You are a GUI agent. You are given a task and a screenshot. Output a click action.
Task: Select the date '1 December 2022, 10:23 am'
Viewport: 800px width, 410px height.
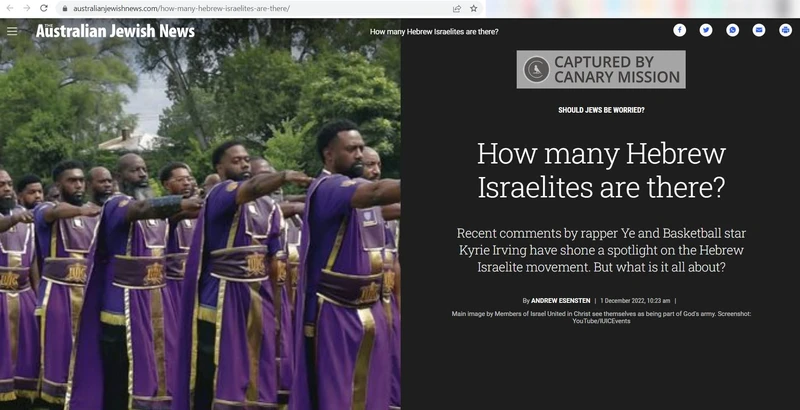[635, 301]
